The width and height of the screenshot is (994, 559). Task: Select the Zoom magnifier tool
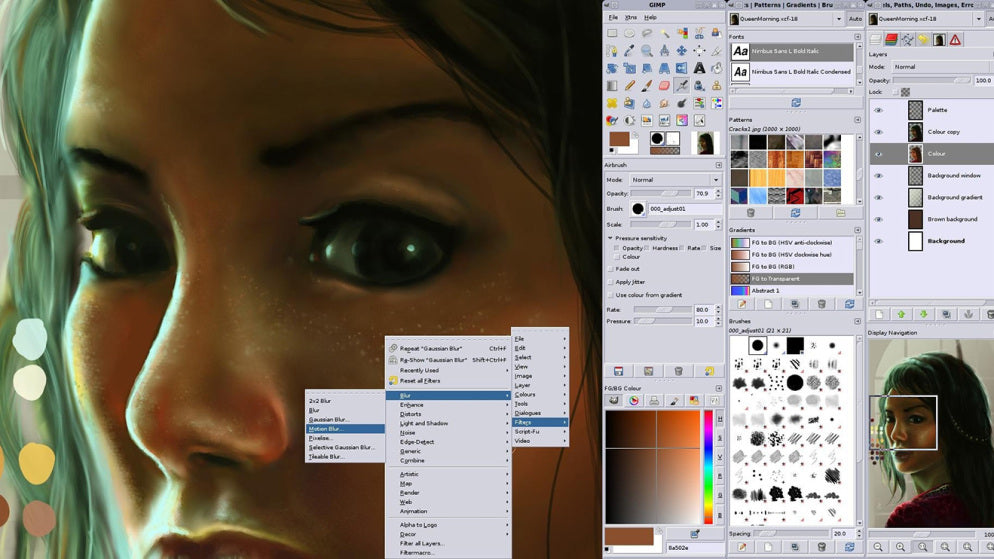pyautogui.click(x=647, y=51)
